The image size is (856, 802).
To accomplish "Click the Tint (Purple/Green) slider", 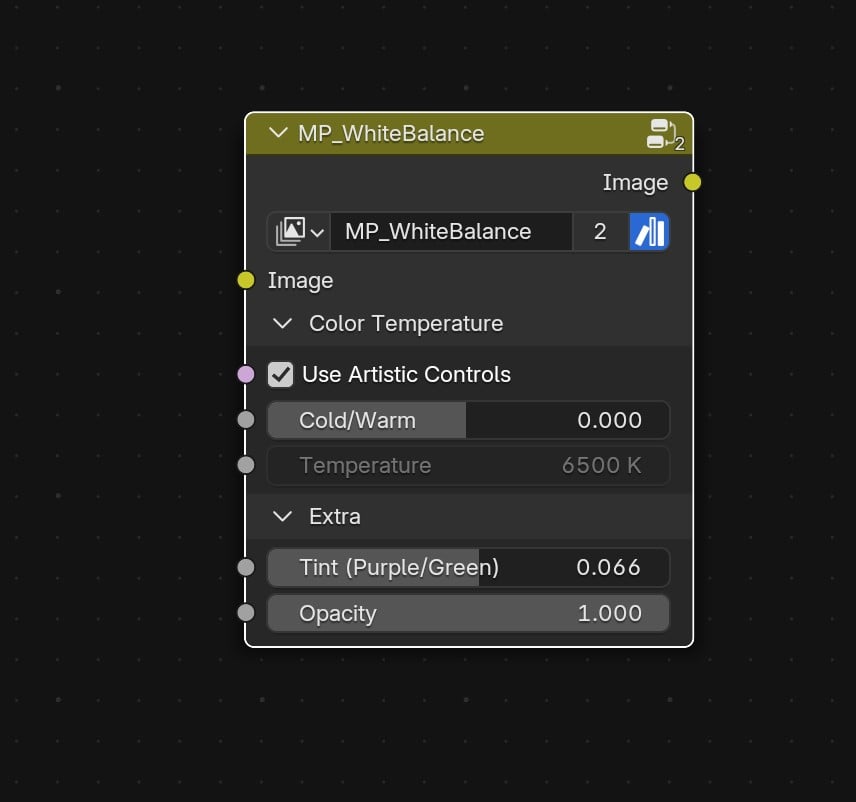I will tap(468, 568).
